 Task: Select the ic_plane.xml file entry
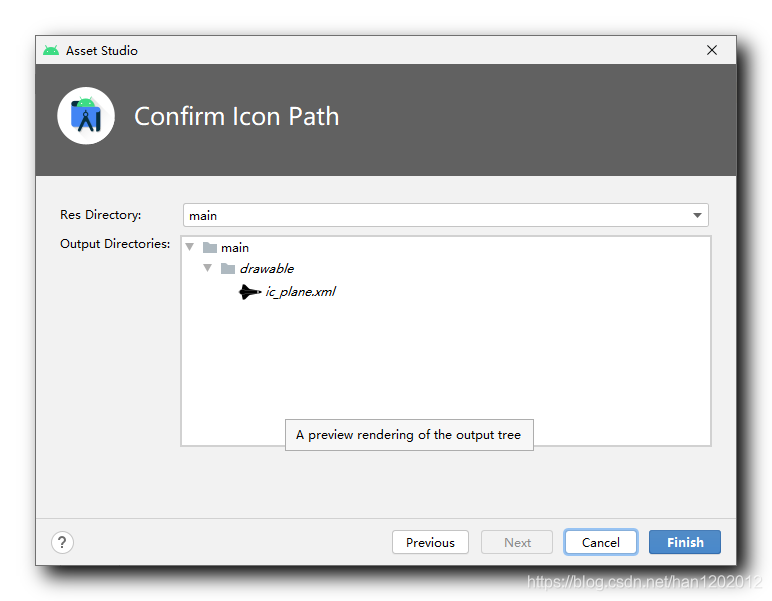click(x=300, y=292)
